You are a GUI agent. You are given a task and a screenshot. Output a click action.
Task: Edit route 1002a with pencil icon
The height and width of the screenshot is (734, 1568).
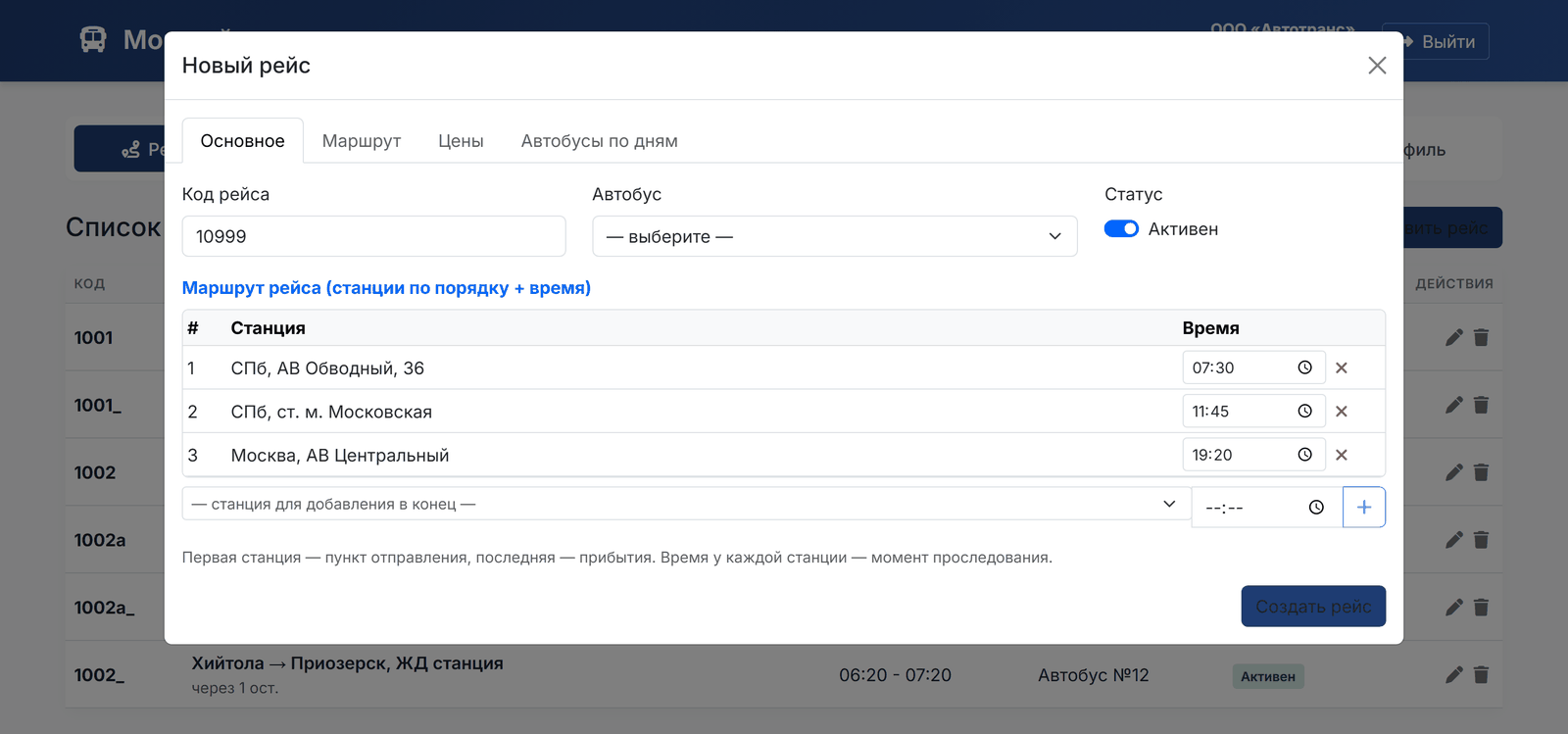[1454, 540]
